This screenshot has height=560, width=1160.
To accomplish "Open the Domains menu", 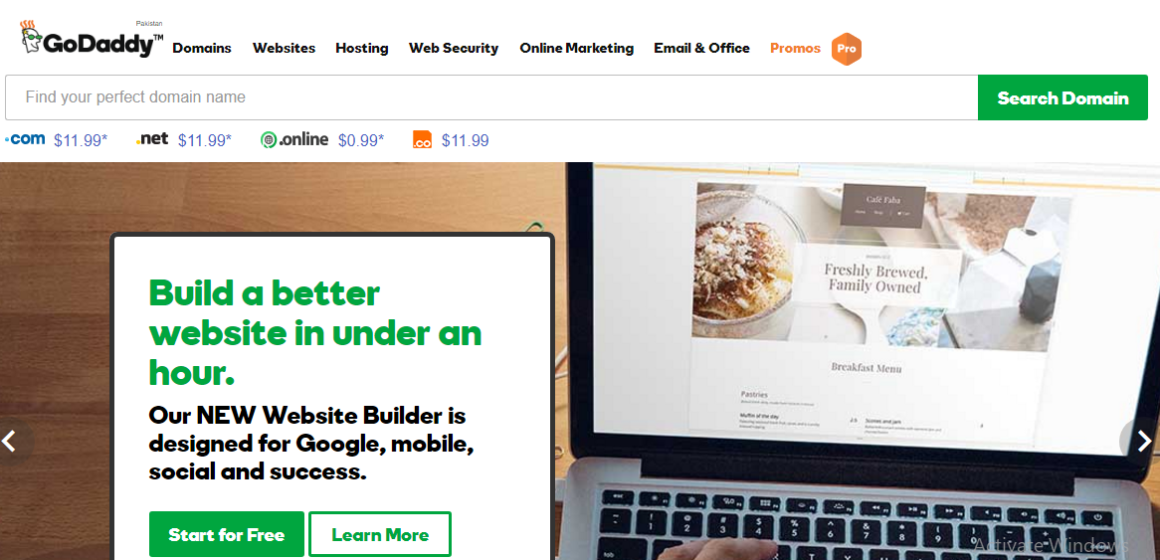I will (x=202, y=48).
